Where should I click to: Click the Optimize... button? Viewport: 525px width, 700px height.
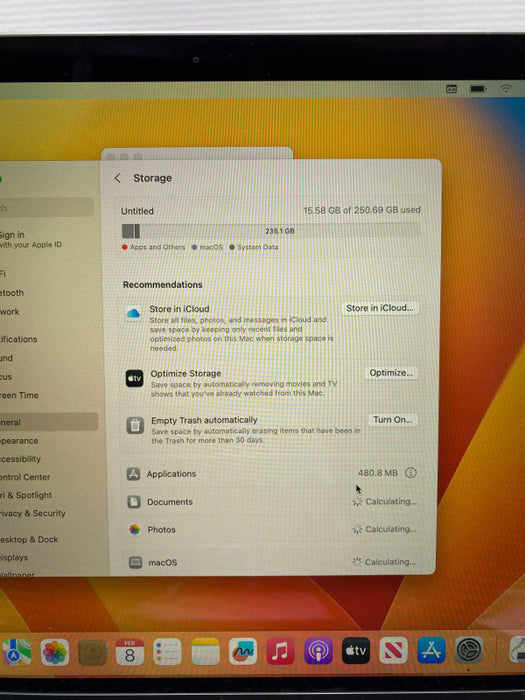click(x=391, y=373)
